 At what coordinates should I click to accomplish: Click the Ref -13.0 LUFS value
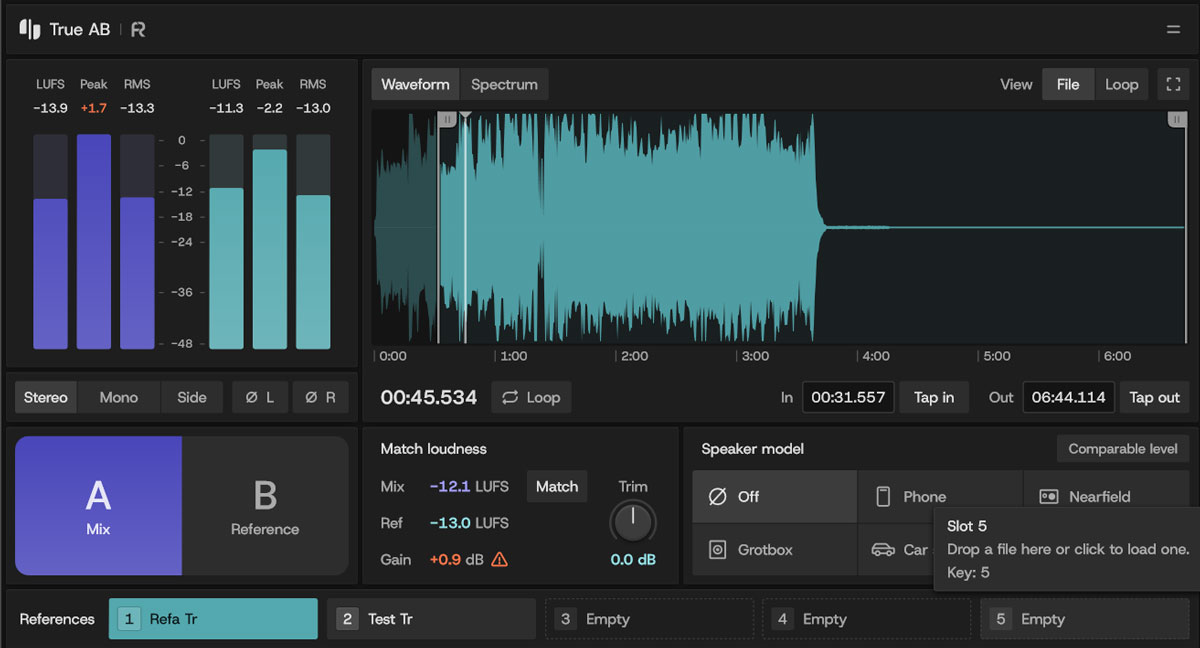point(469,523)
